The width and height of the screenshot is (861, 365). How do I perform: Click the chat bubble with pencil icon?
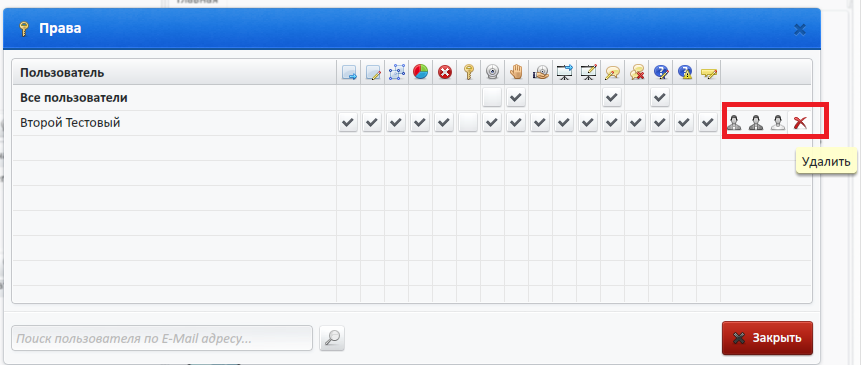[612, 72]
